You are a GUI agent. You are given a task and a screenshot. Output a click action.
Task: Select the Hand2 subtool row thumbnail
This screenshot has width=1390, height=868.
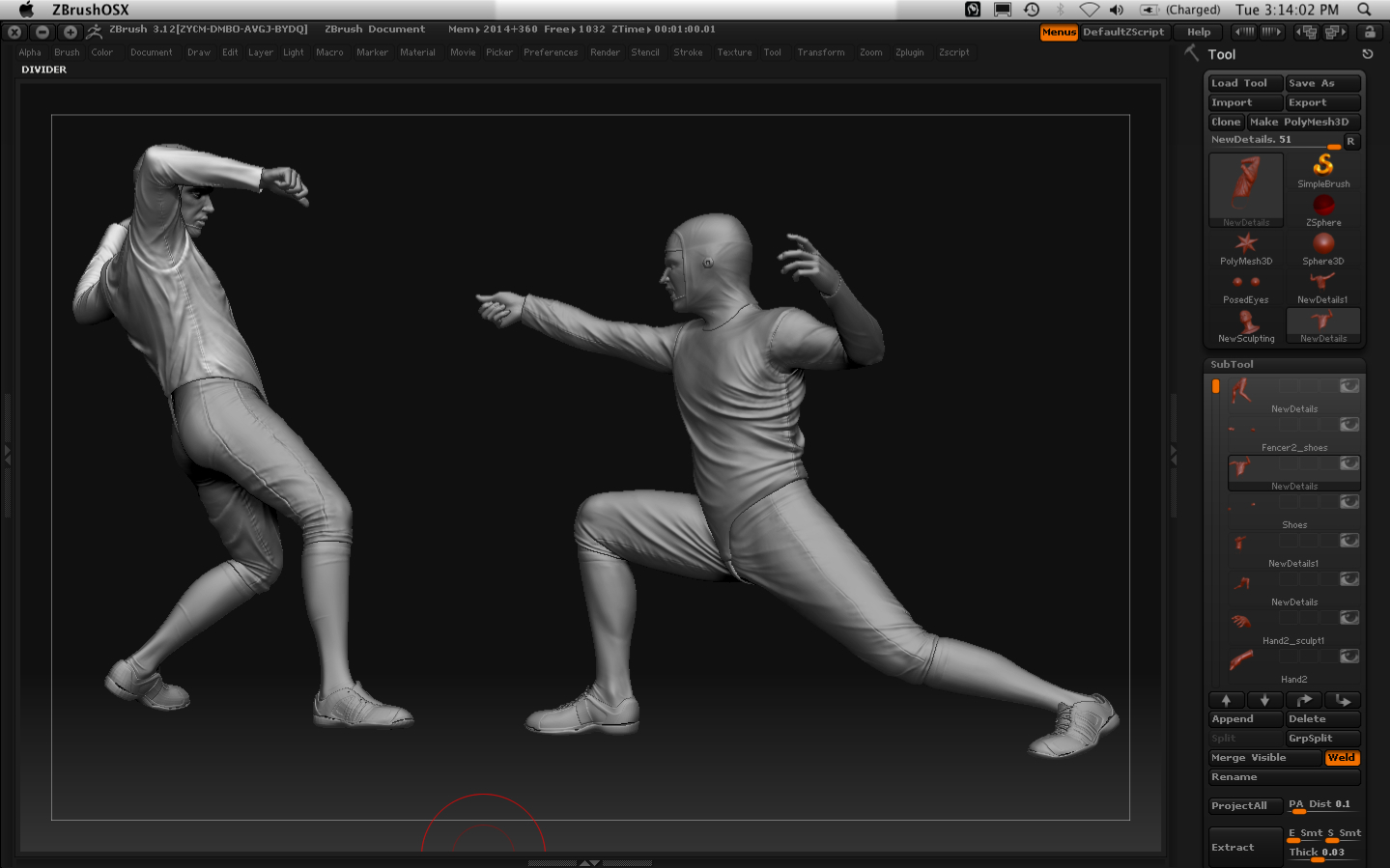(x=1242, y=660)
